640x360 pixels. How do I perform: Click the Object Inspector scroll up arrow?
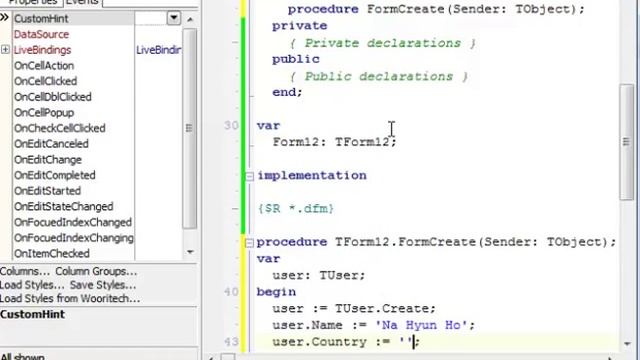coord(190,19)
